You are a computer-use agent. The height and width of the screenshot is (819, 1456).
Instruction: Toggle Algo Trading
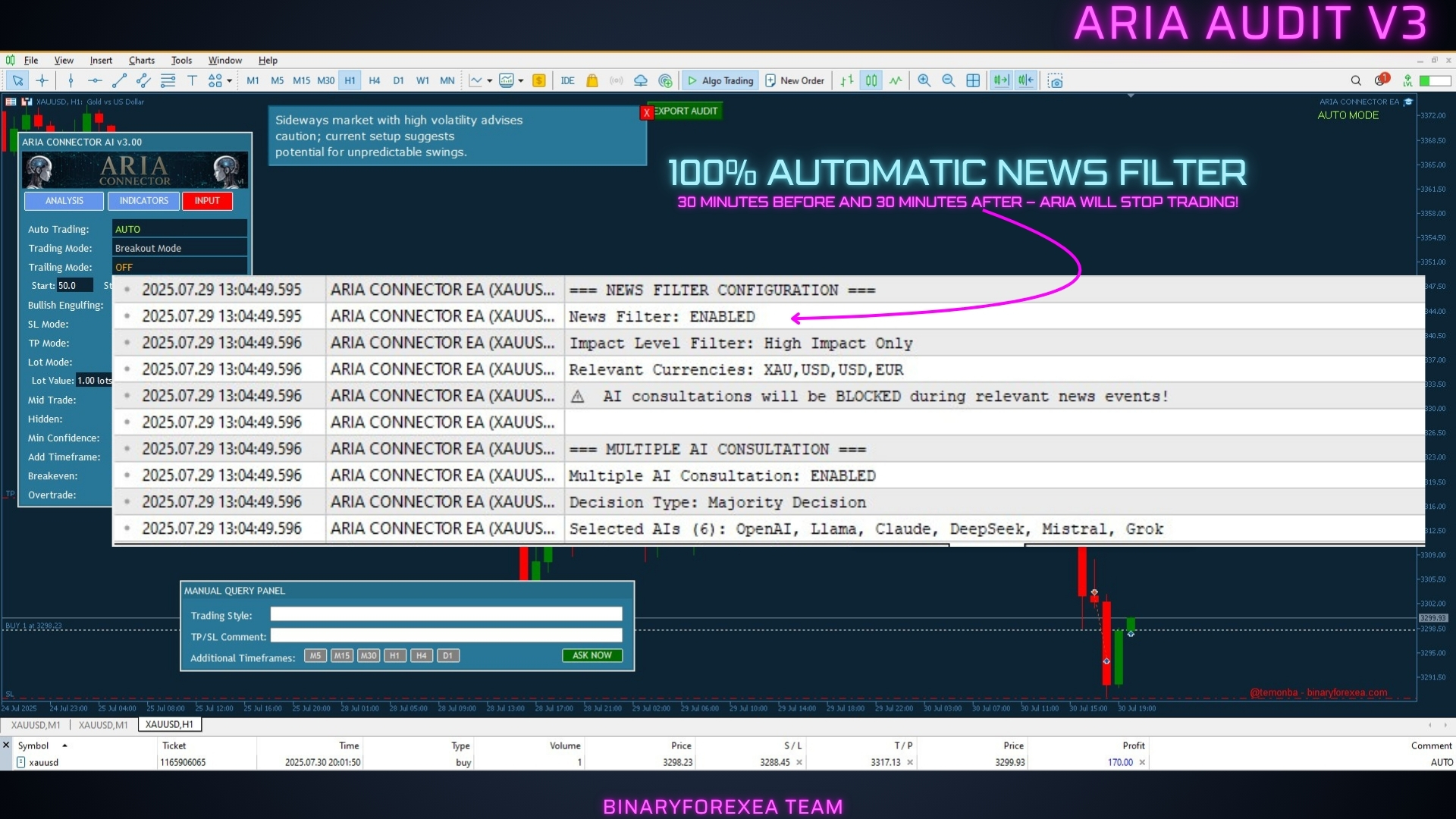click(720, 80)
